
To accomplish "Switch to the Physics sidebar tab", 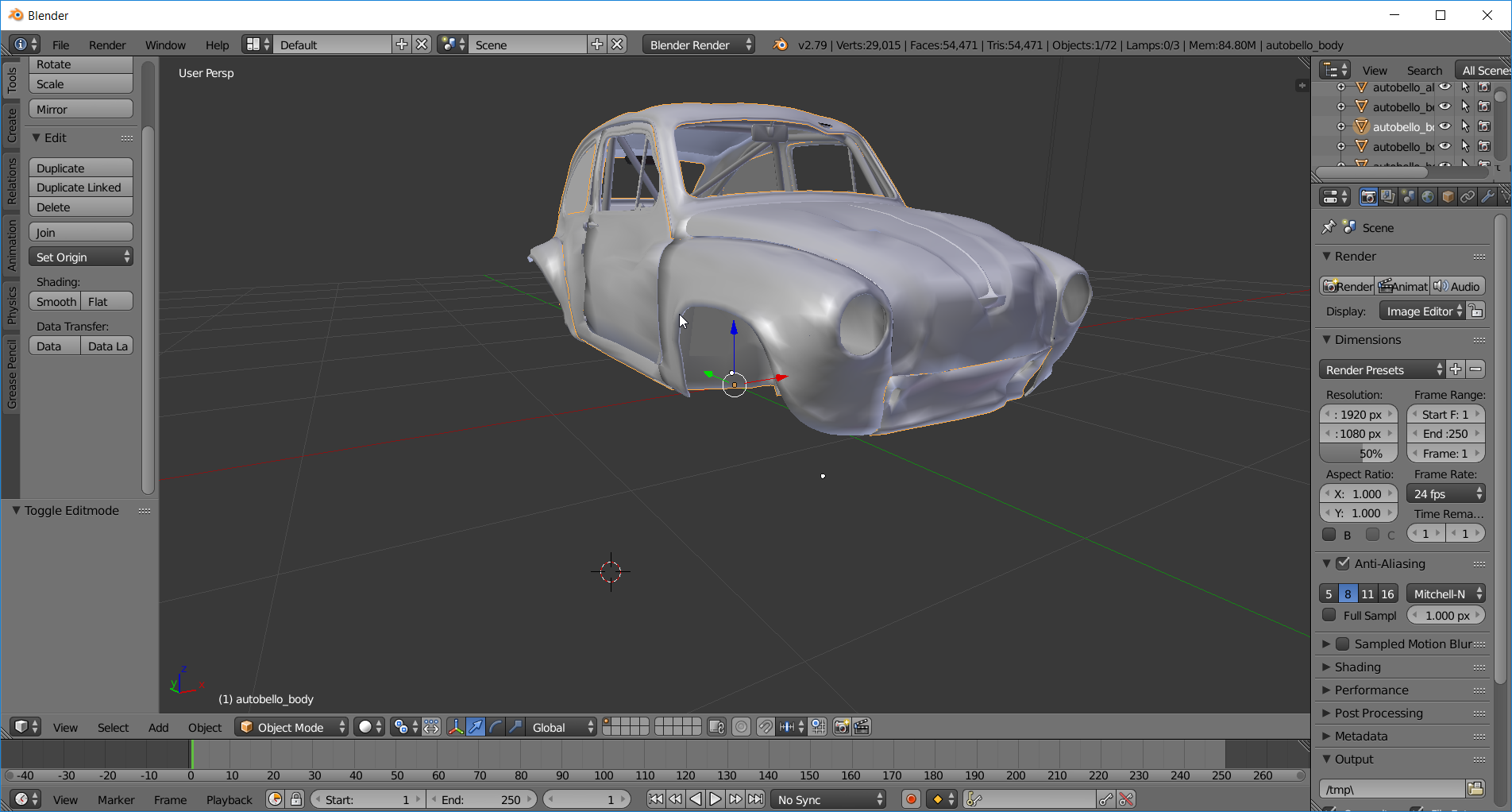I will [x=11, y=305].
